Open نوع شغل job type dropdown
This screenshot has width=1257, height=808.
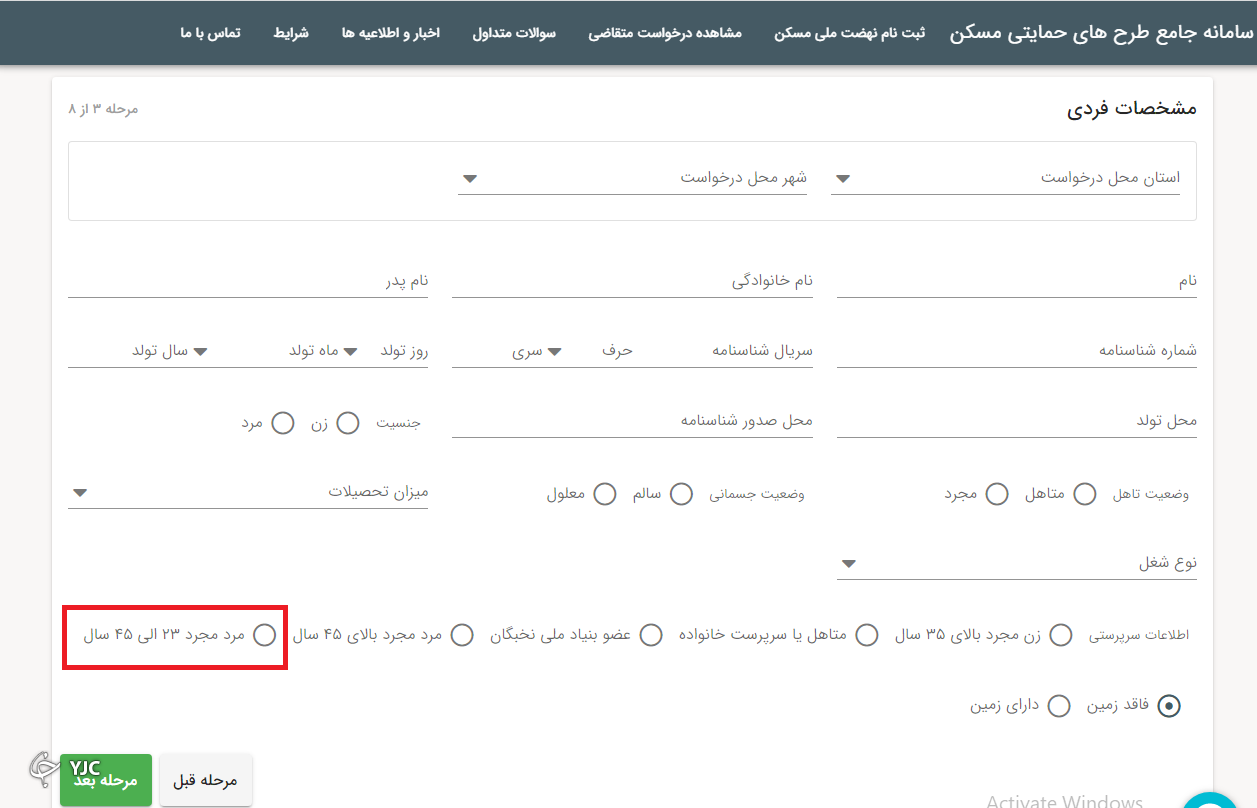(1017, 563)
